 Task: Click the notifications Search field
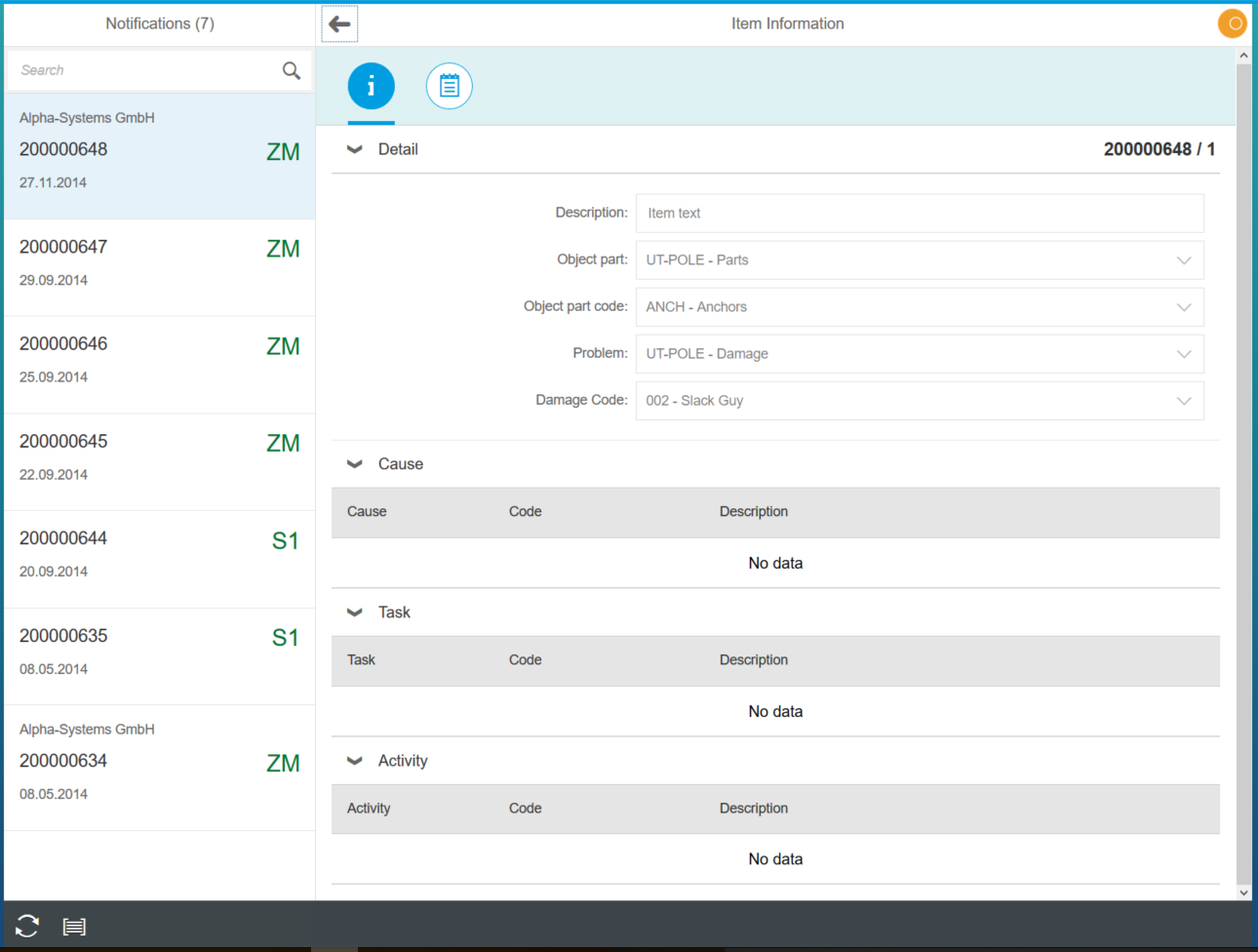(x=137, y=69)
